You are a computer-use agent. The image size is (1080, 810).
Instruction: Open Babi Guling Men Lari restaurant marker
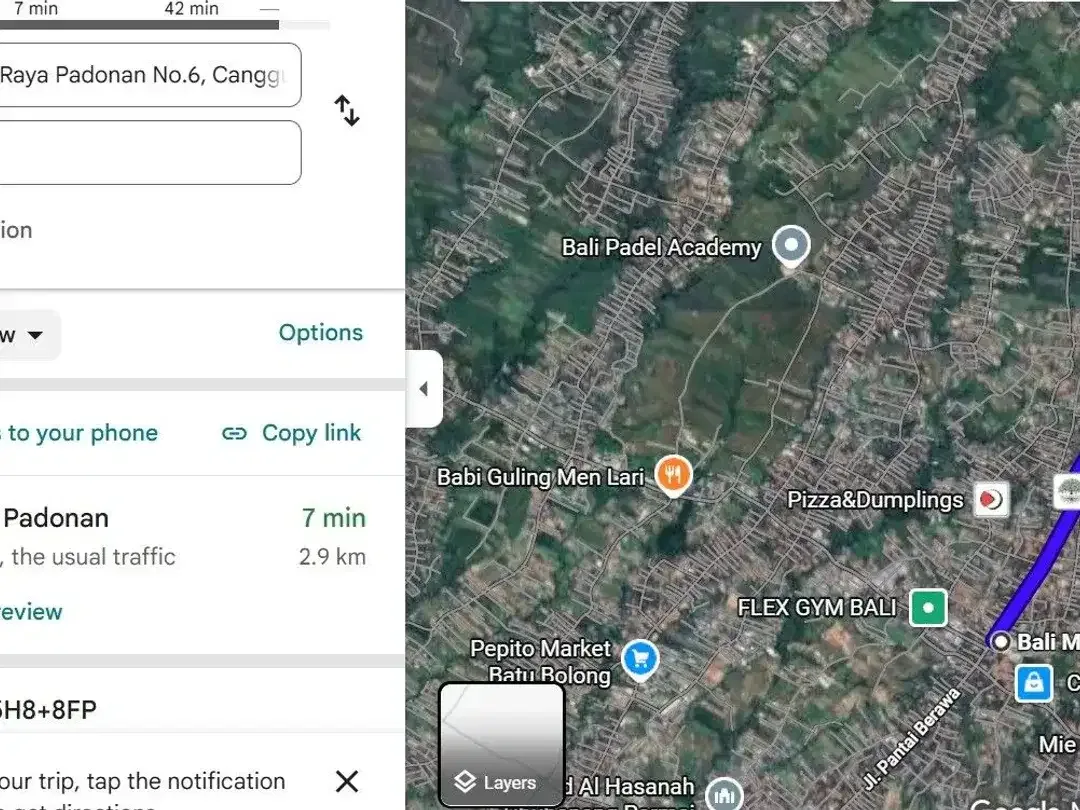pyautogui.click(x=674, y=475)
